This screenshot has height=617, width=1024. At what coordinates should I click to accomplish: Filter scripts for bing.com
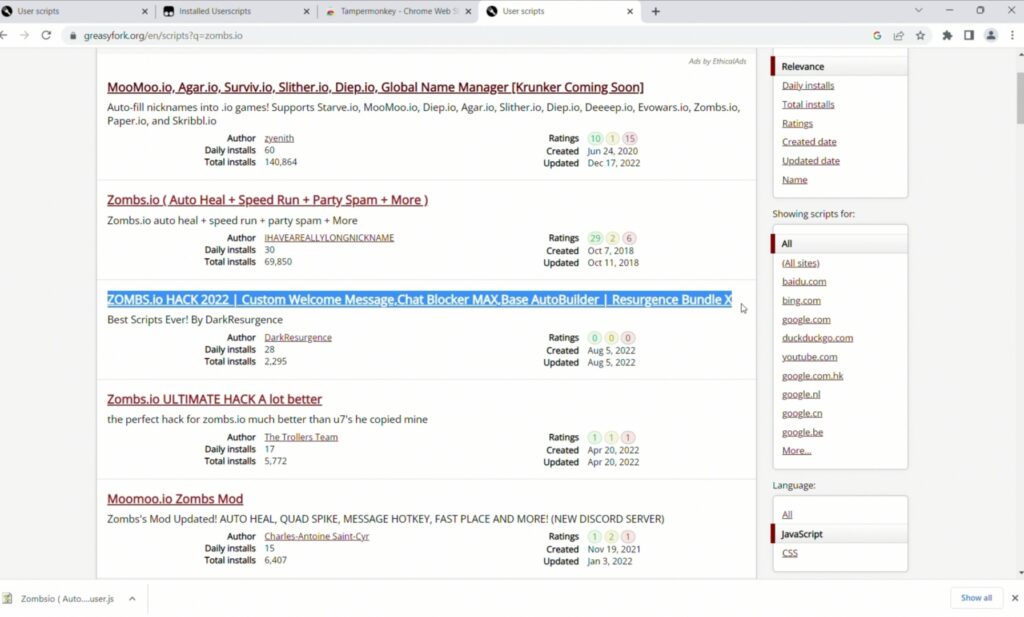pos(801,300)
